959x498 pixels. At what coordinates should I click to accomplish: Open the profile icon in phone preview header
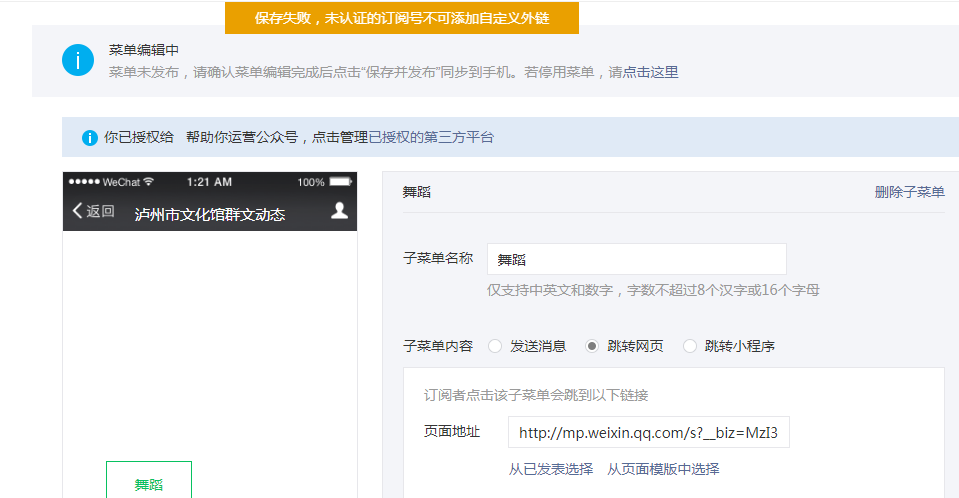tap(339, 210)
